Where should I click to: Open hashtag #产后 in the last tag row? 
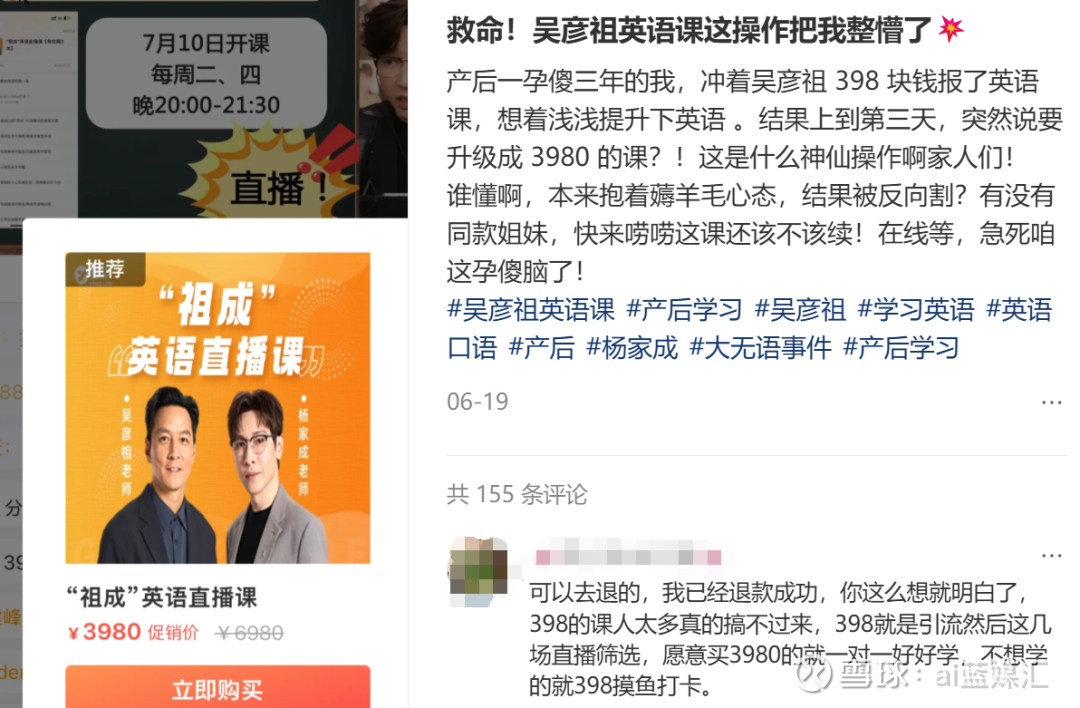click(x=541, y=348)
